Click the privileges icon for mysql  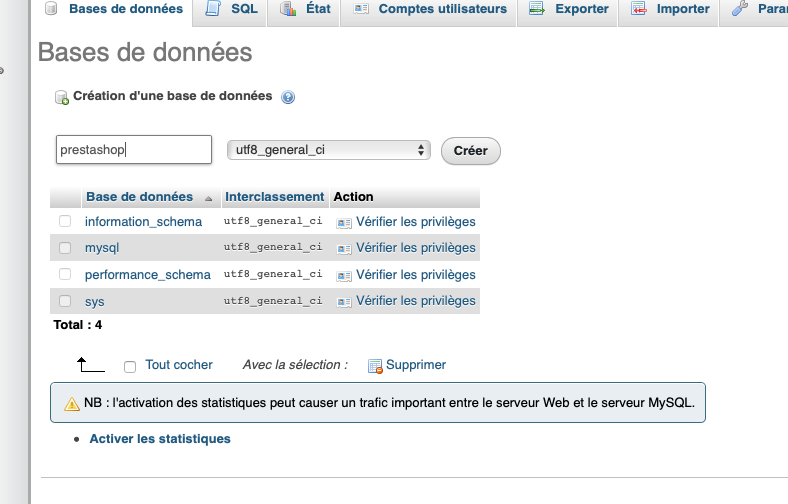tap(344, 249)
